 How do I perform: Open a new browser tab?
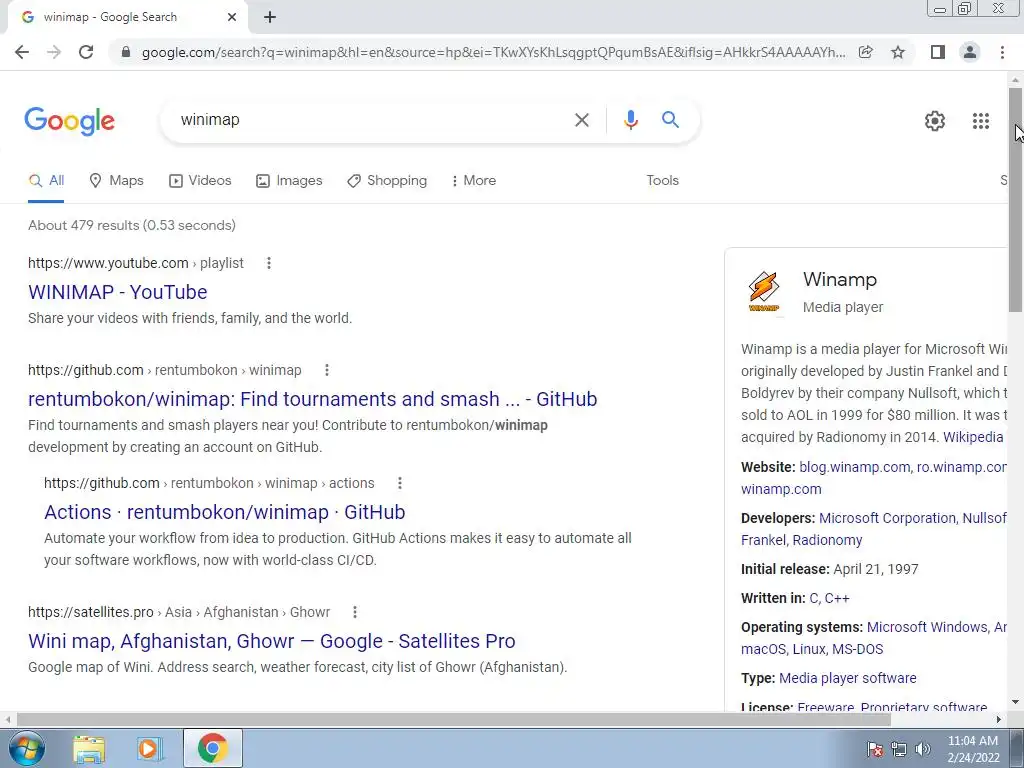click(x=270, y=18)
